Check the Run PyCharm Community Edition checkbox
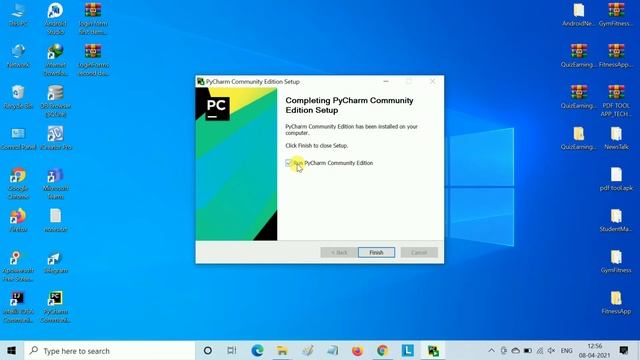Viewport: 640px width, 360px height. 289,163
